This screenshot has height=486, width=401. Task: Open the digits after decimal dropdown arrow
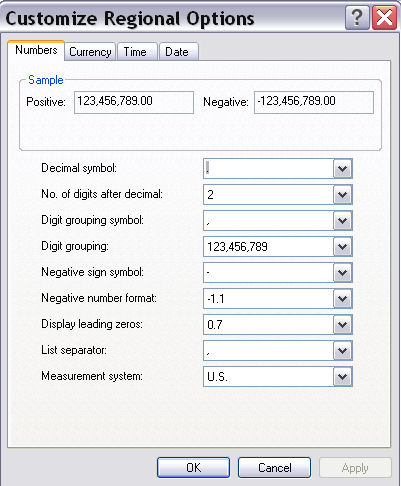[342, 195]
